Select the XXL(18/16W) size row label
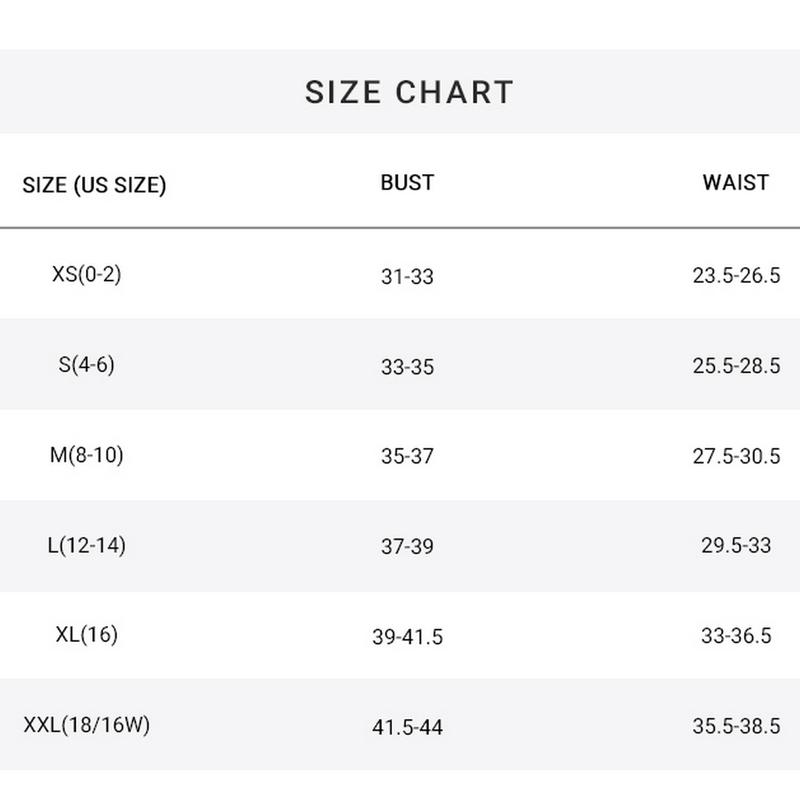This screenshot has height=800, width=800. tap(86, 725)
